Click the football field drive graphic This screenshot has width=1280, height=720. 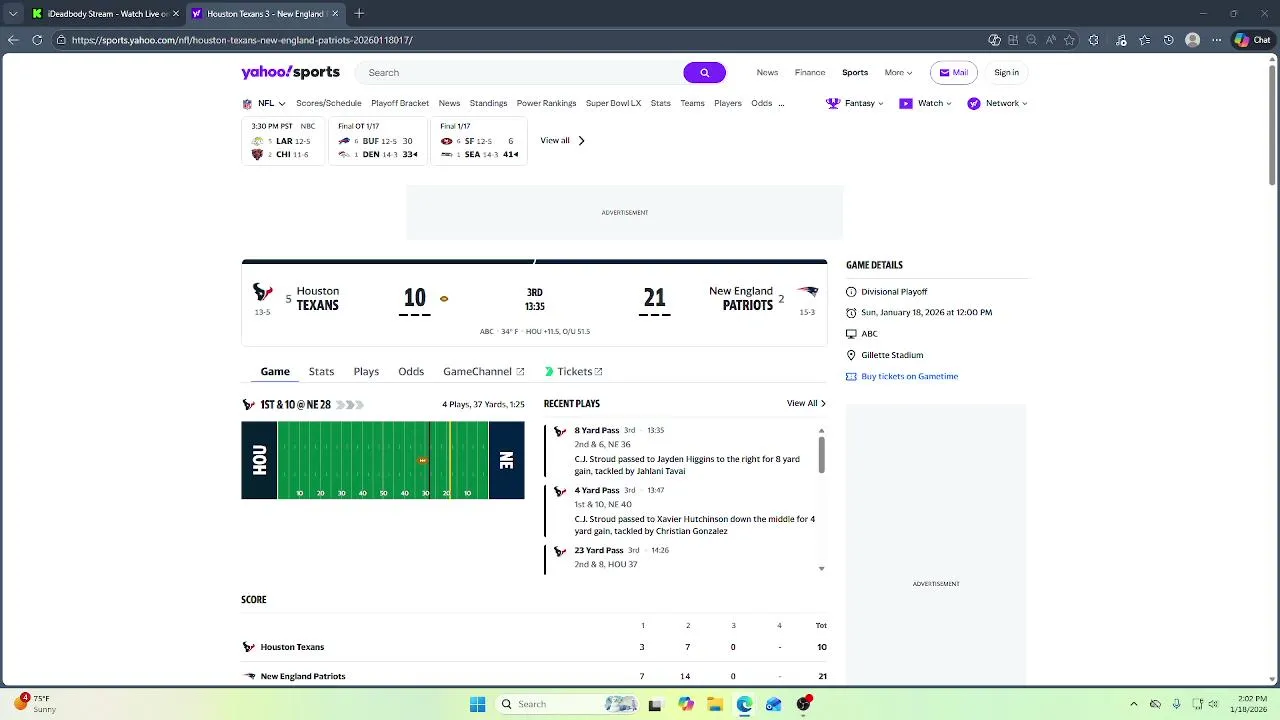(383, 460)
